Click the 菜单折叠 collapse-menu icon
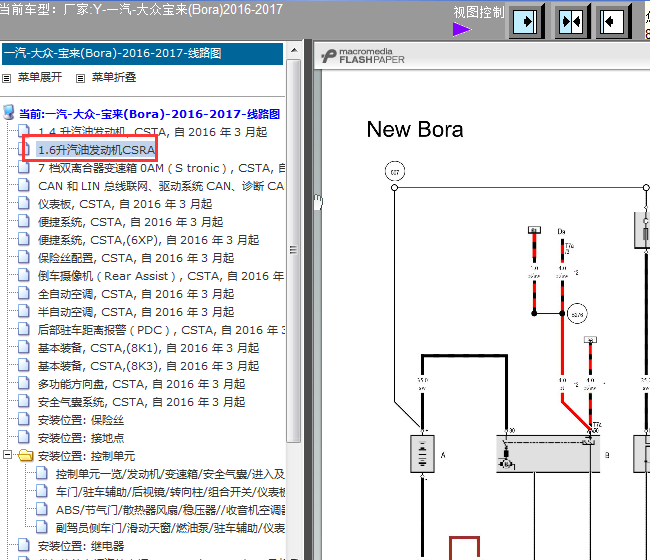The height and width of the screenshot is (560, 650). point(80,78)
